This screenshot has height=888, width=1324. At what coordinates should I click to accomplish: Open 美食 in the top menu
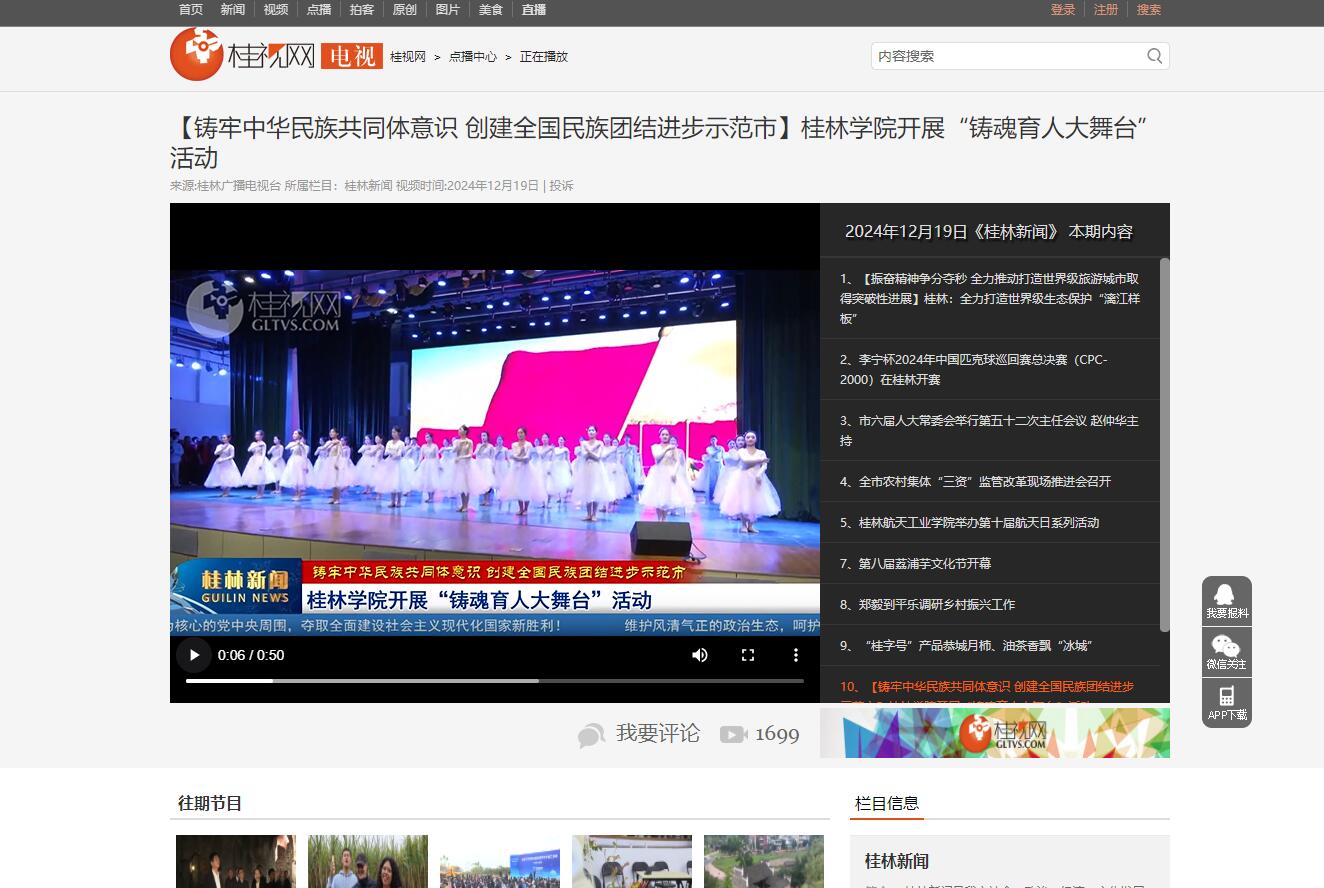click(x=490, y=10)
